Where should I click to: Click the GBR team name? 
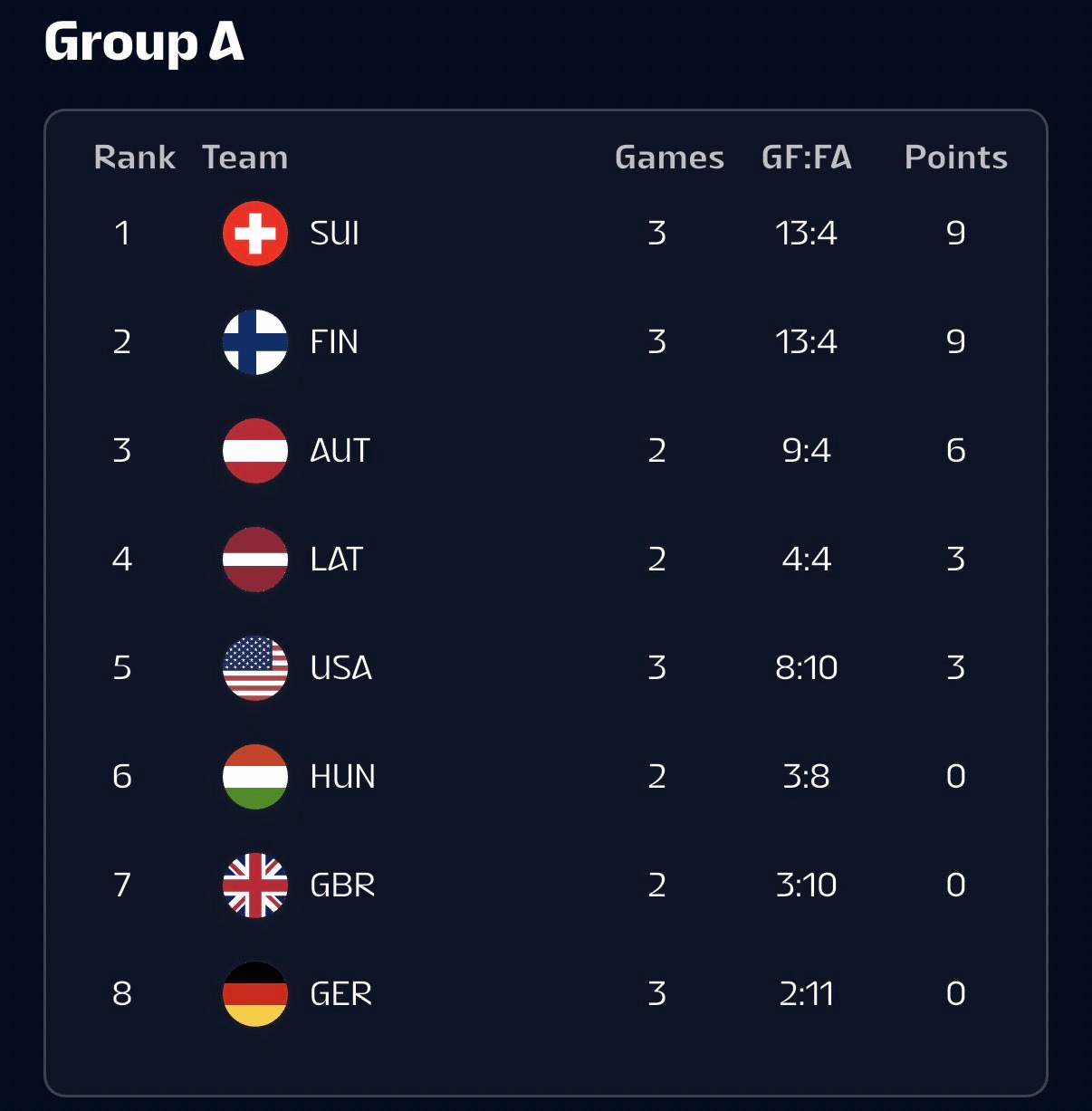point(343,886)
